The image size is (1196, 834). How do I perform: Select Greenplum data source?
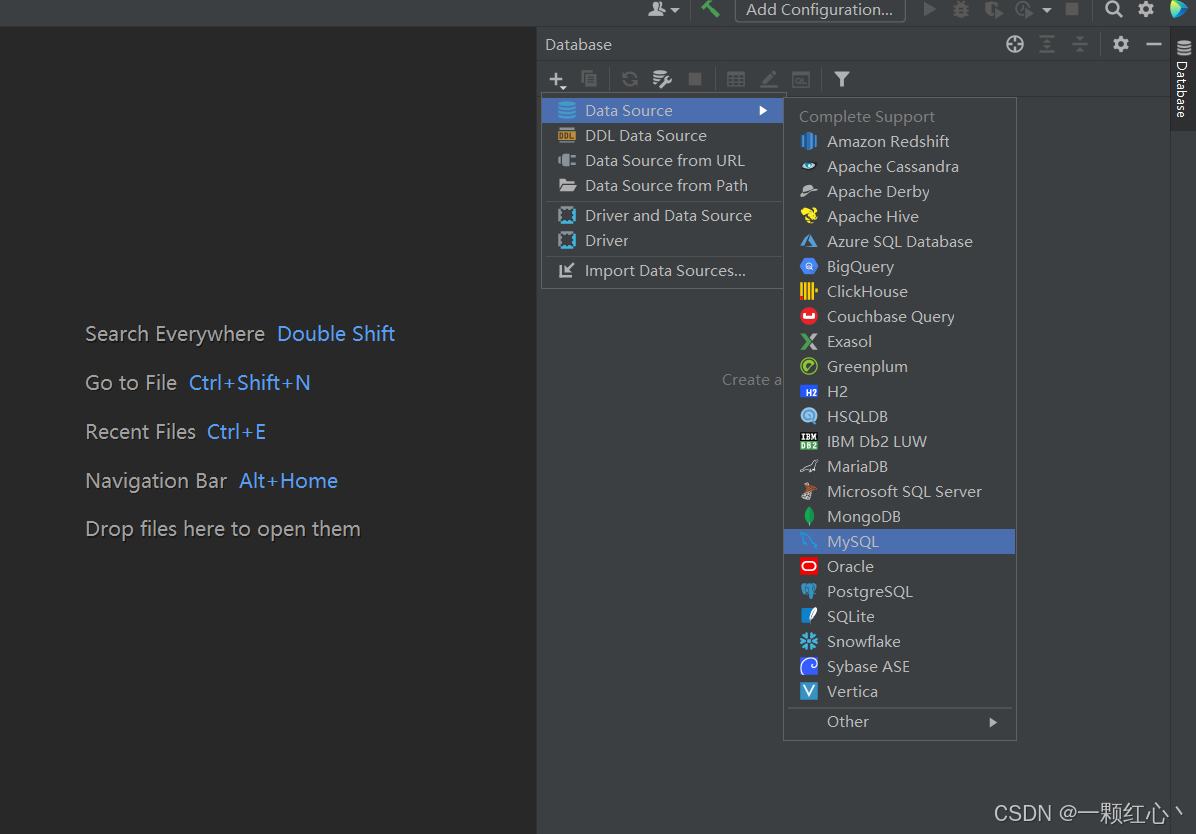pyautogui.click(x=899, y=367)
